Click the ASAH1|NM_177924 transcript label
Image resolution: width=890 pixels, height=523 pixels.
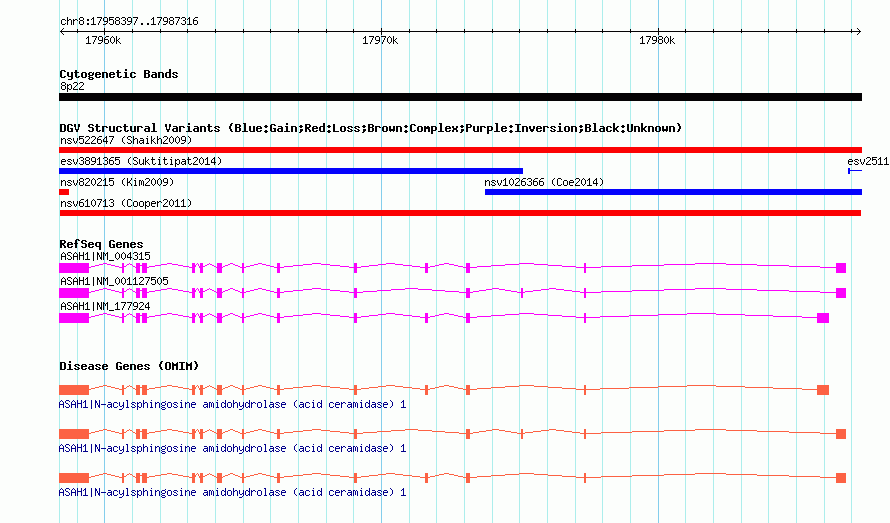pyautogui.click(x=105, y=306)
